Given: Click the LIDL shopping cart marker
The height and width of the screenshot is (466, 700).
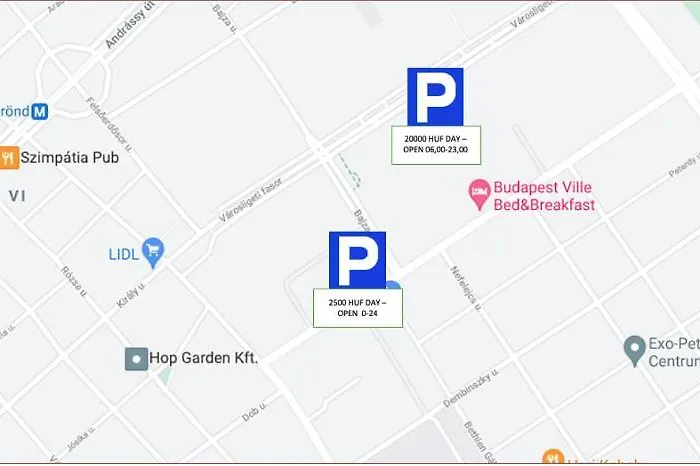Looking at the screenshot, I should (153, 253).
